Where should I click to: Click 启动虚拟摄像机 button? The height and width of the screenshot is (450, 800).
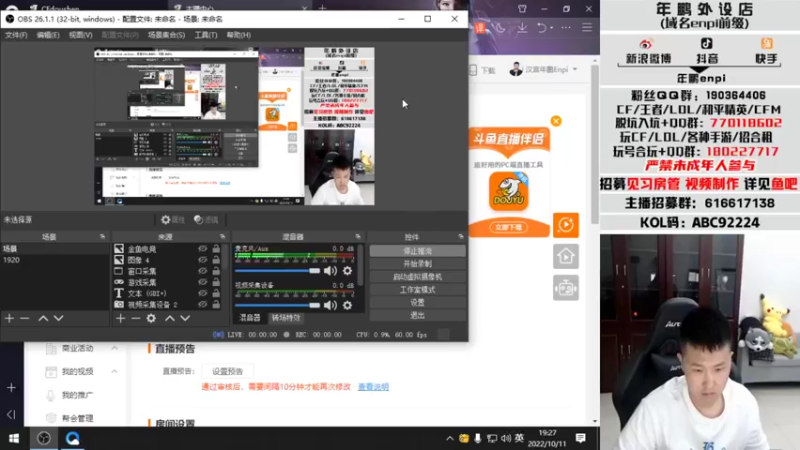417,277
